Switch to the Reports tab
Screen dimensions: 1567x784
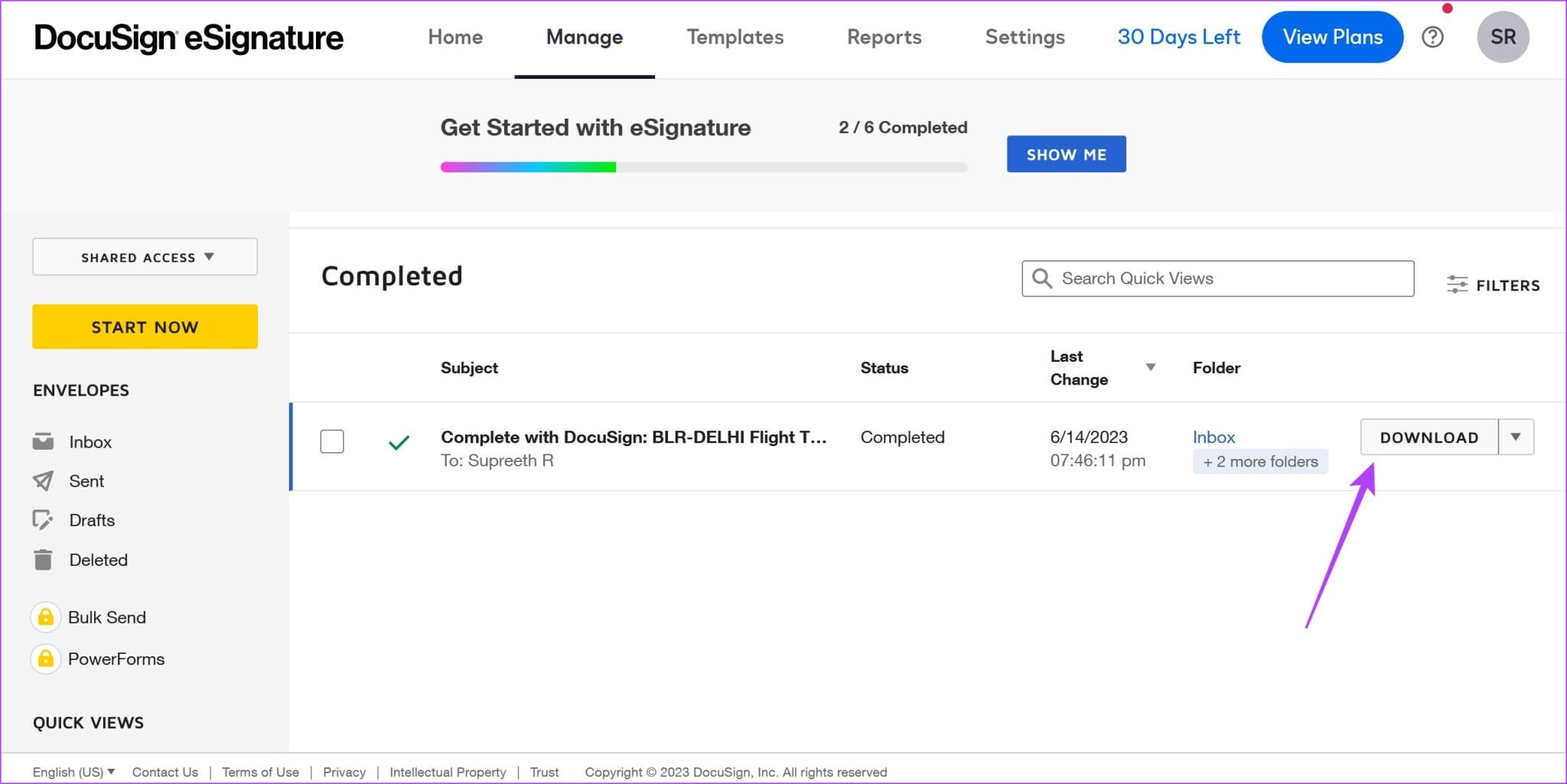click(x=884, y=37)
